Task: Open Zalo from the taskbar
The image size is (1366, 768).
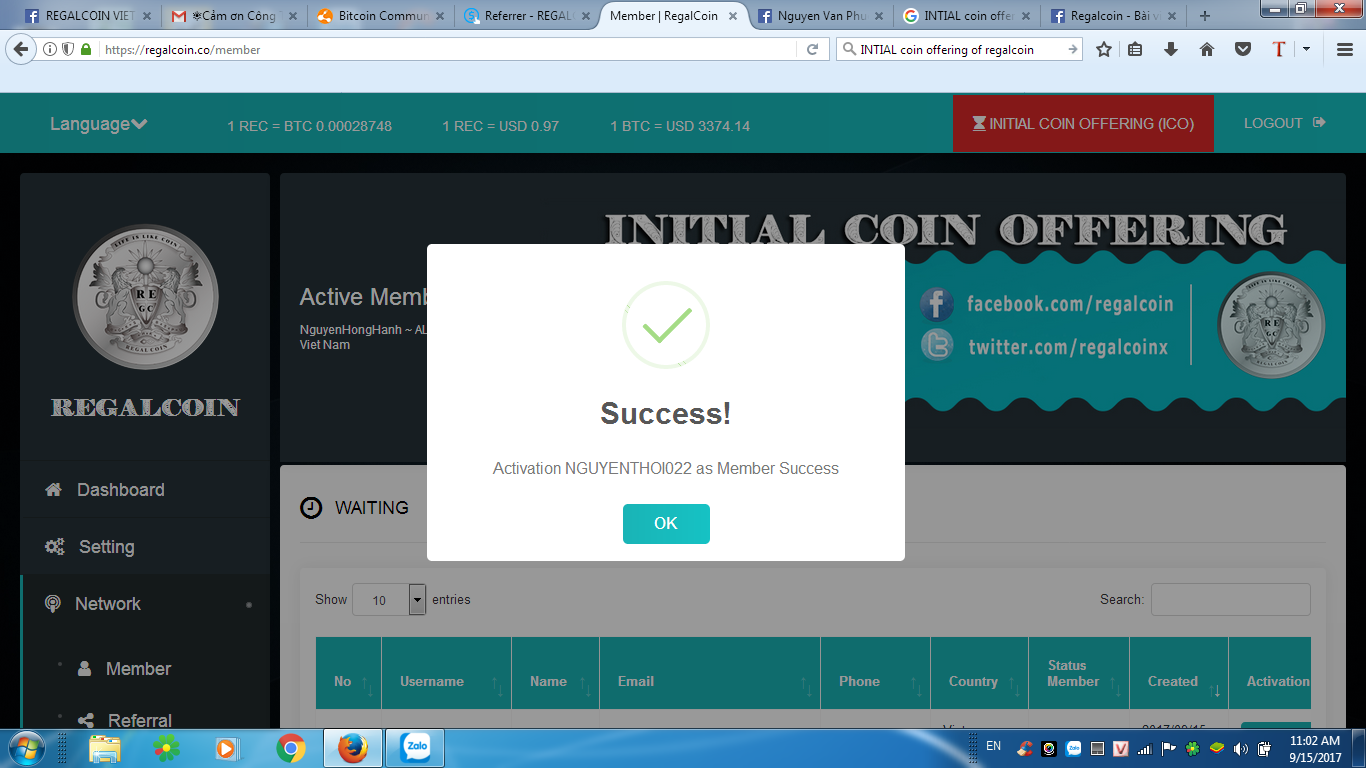Action: click(x=415, y=748)
